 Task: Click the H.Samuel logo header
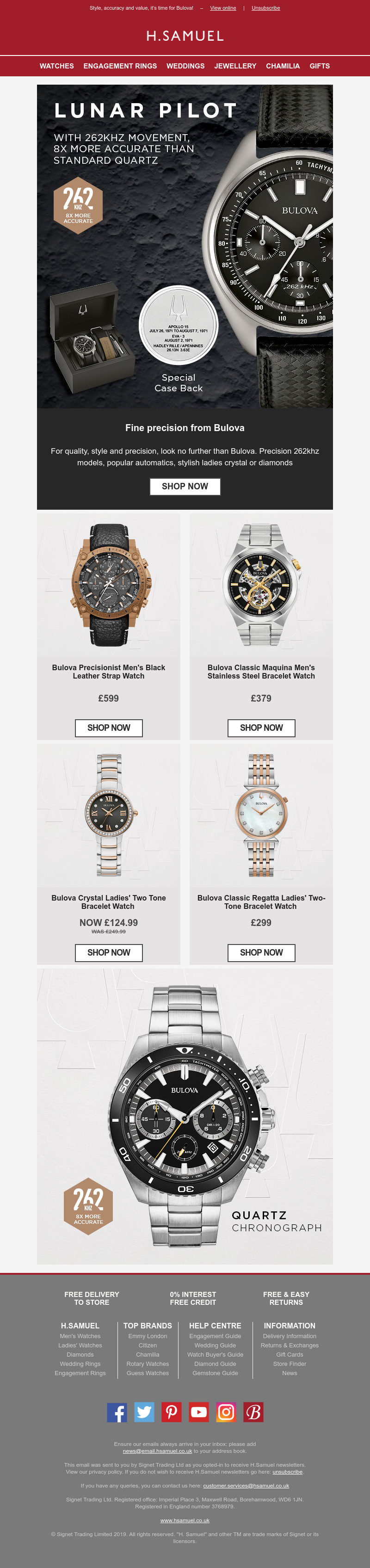pos(185,36)
